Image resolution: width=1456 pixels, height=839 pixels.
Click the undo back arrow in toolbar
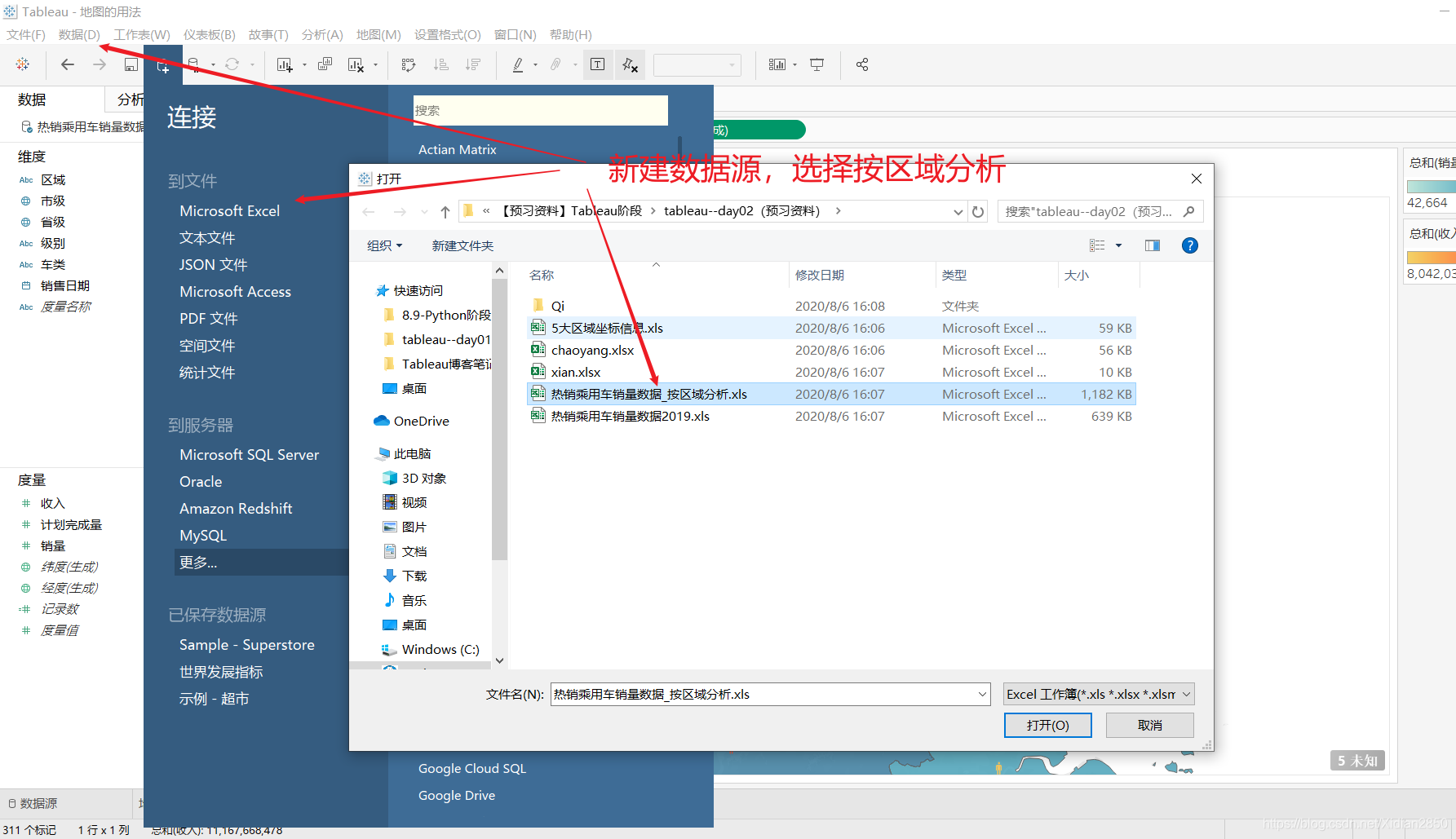pyautogui.click(x=68, y=64)
